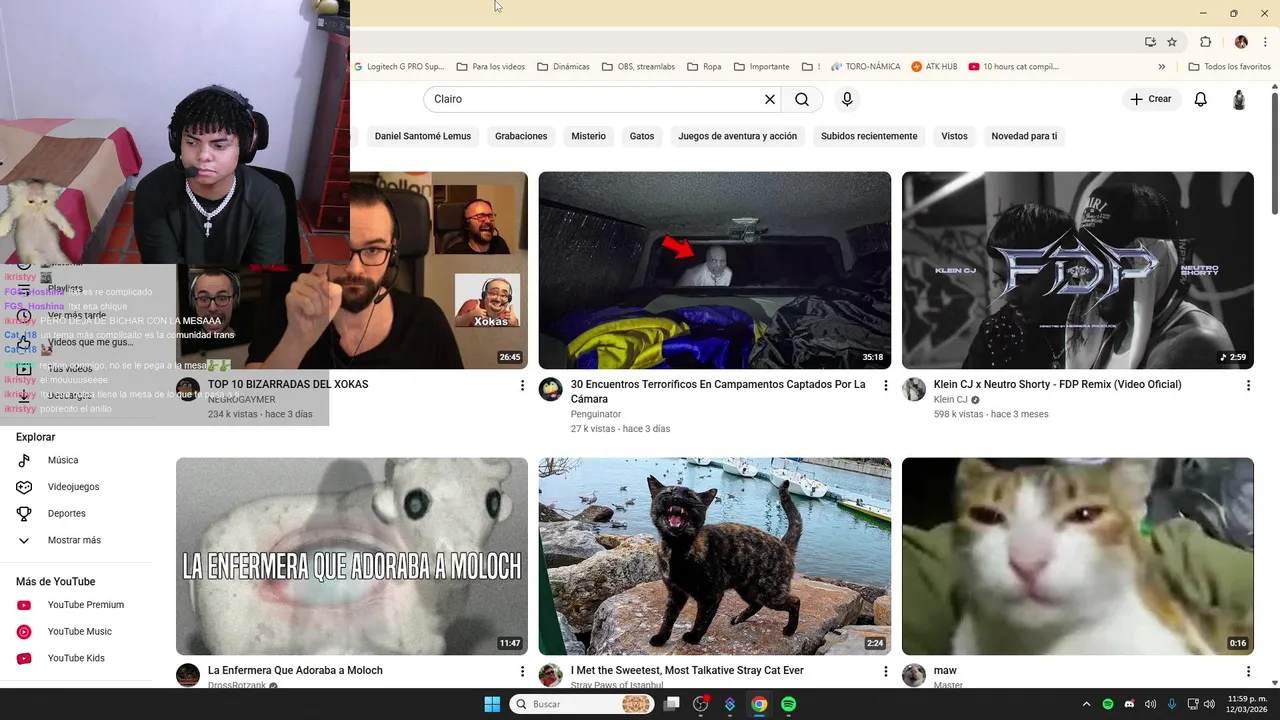The height and width of the screenshot is (720, 1280).
Task: Show hidden system tray icons chevron
Action: (1087, 704)
